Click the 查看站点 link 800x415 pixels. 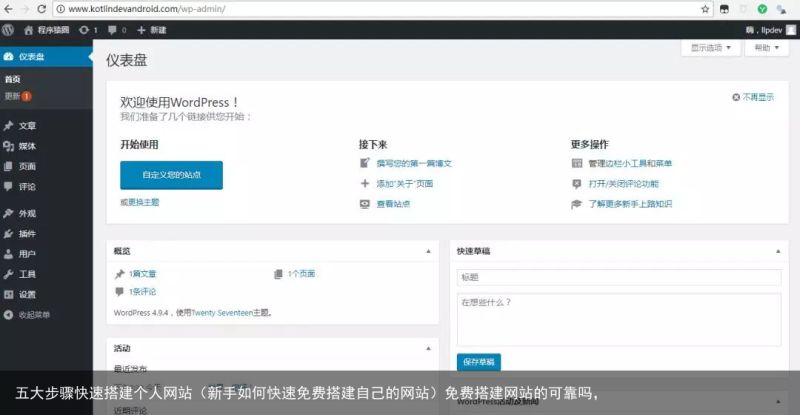[393, 204]
